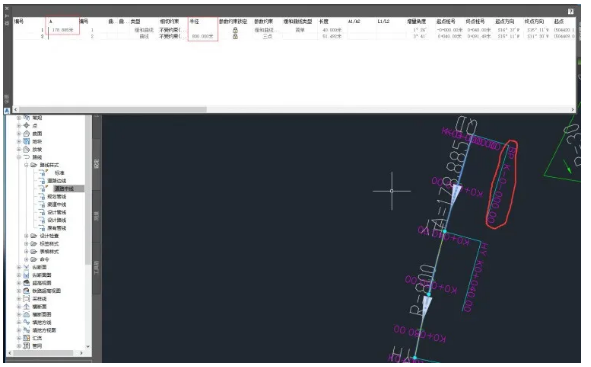Expand the 常规 tree node
Image resolution: width=591 pixels, height=367 pixels.
[x=19, y=118]
